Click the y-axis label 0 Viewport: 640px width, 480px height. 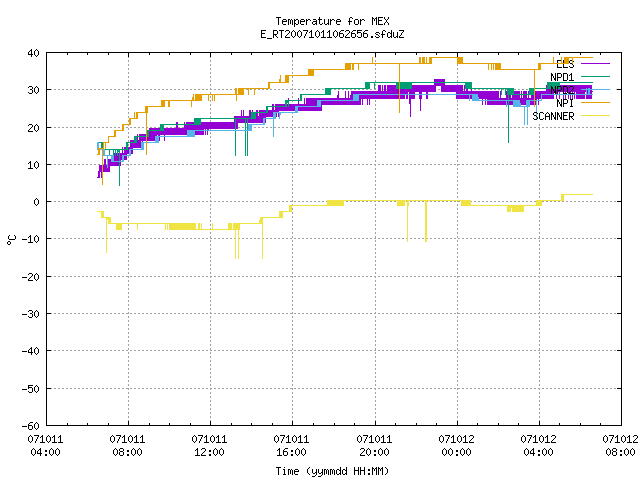[37, 202]
